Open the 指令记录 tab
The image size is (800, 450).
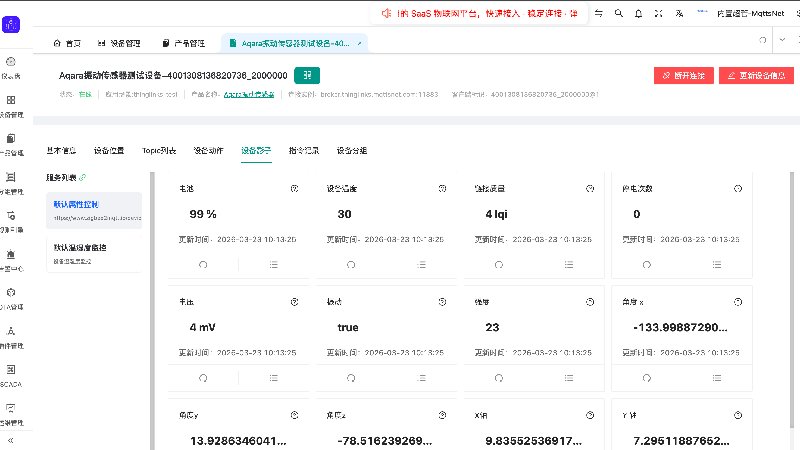click(x=304, y=151)
